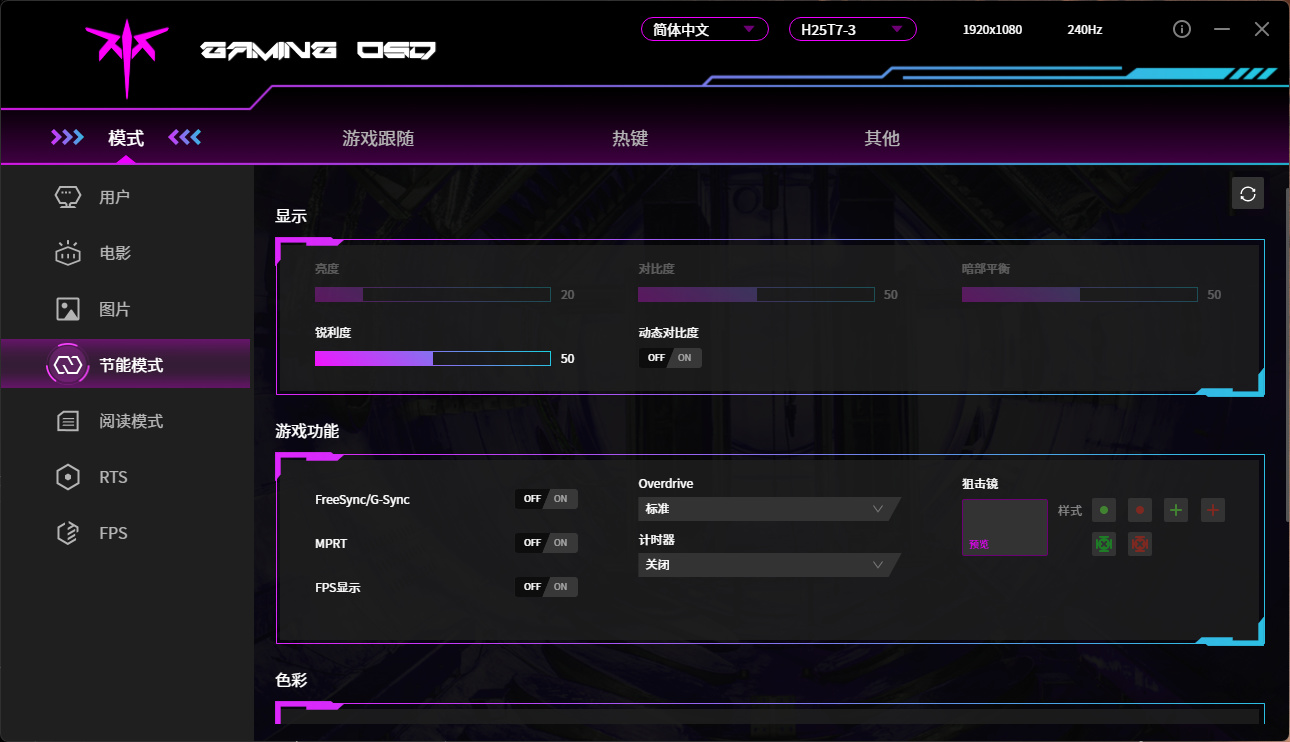This screenshot has width=1290, height=742.
Task: Choose the green scope reticle crosshair style
Action: [x=1104, y=544]
